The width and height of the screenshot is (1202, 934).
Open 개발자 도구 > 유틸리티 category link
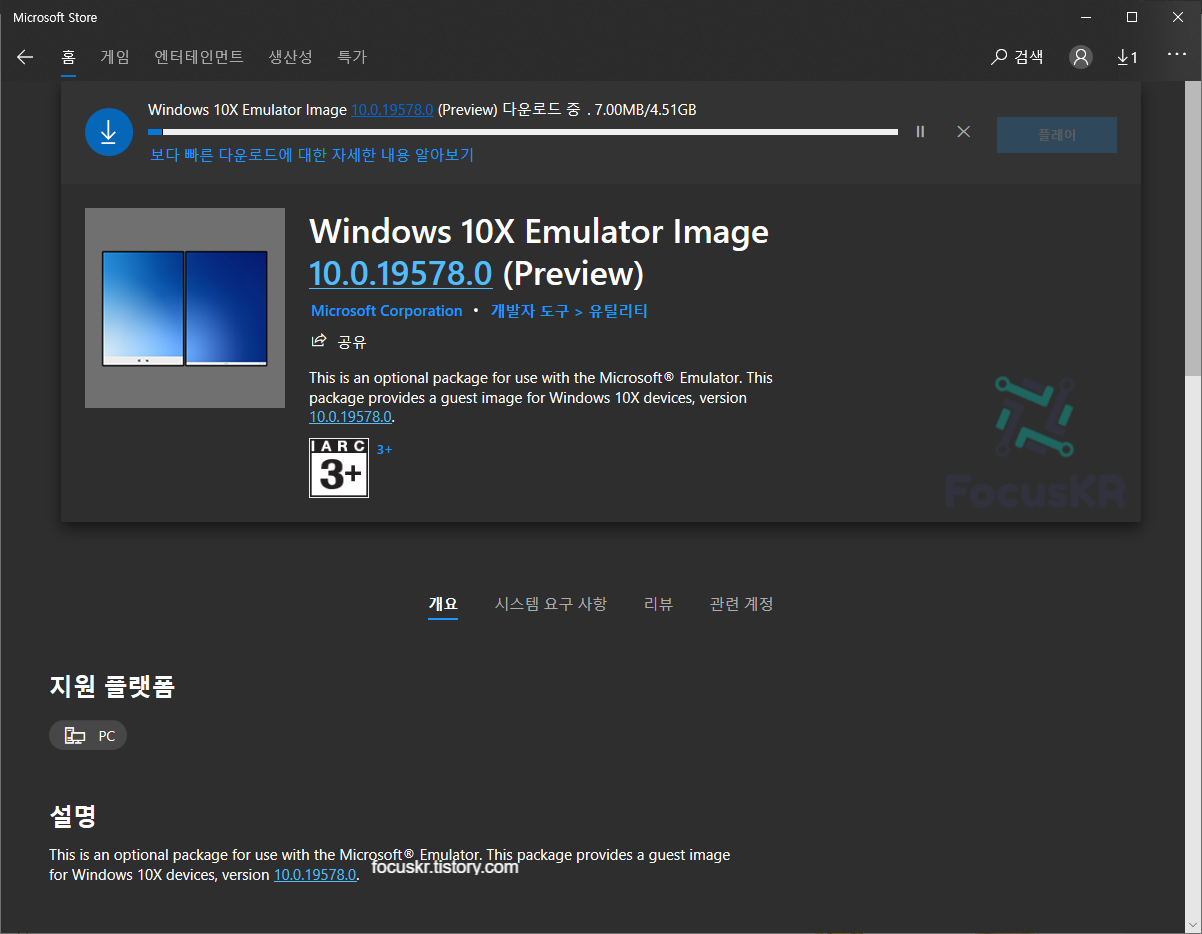pyautogui.click(x=569, y=311)
